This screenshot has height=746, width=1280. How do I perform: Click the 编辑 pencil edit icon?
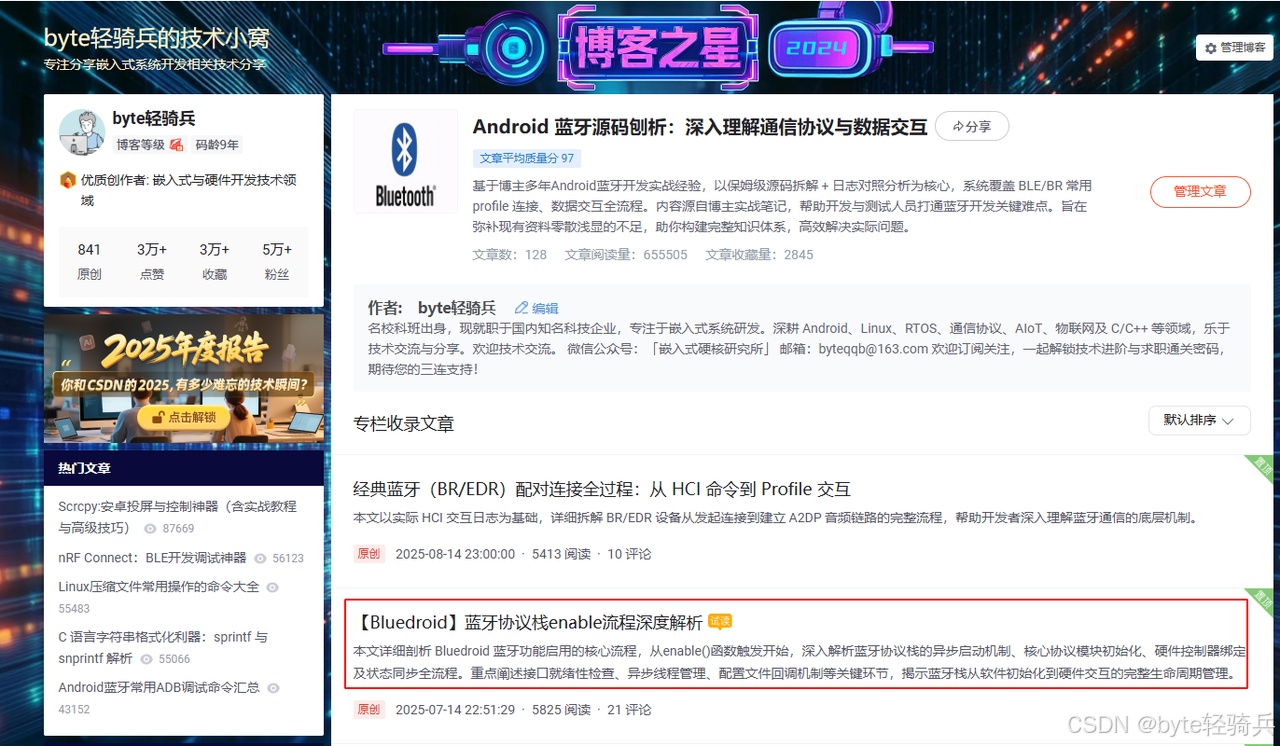[520, 308]
